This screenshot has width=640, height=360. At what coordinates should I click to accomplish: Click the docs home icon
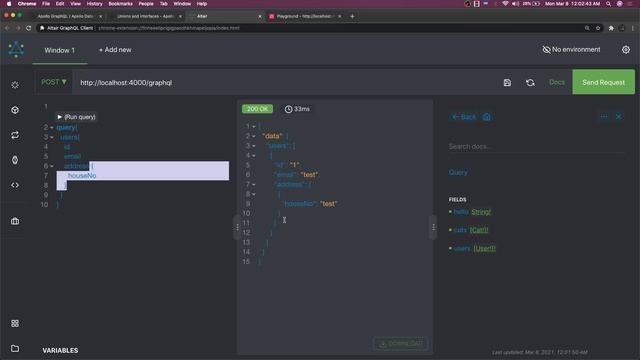pyautogui.click(x=487, y=117)
